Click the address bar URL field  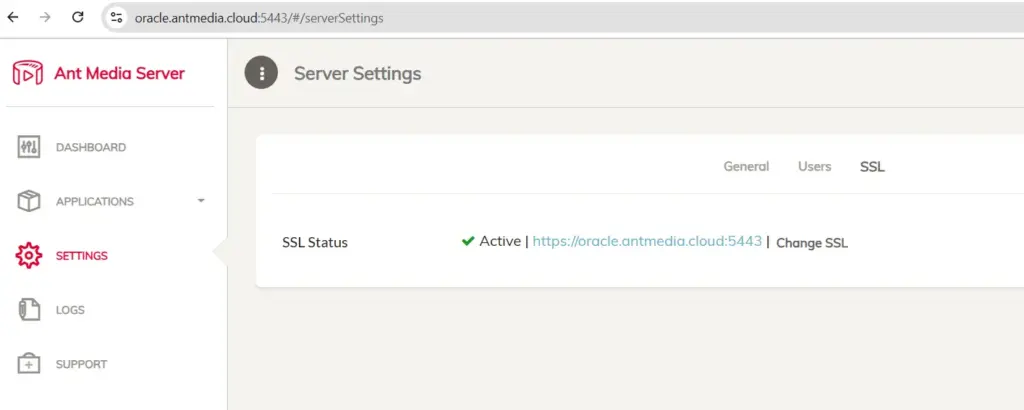click(259, 18)
